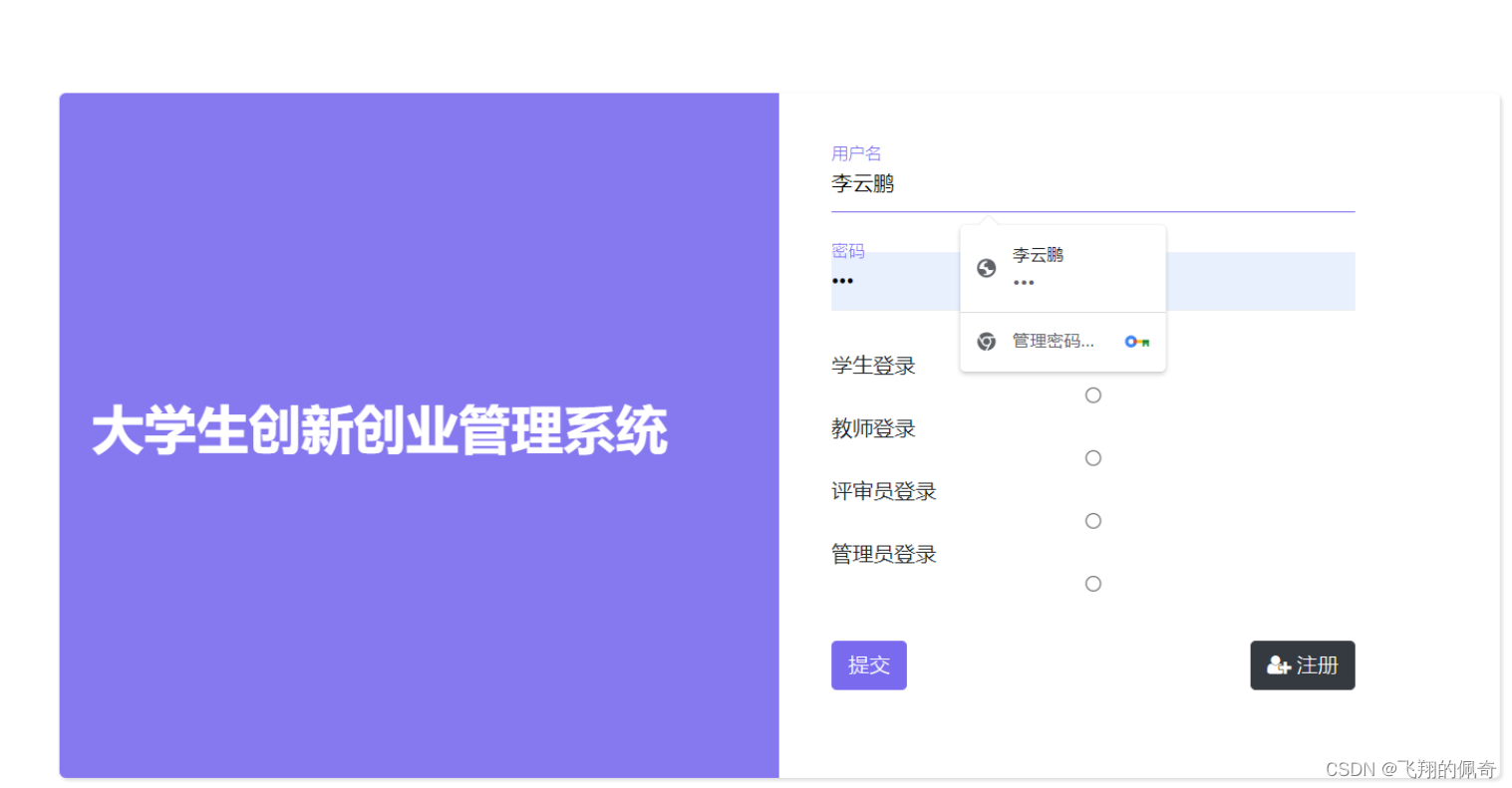
Task: Select the 管理员登录 radio button
Action: (1093, 584)
